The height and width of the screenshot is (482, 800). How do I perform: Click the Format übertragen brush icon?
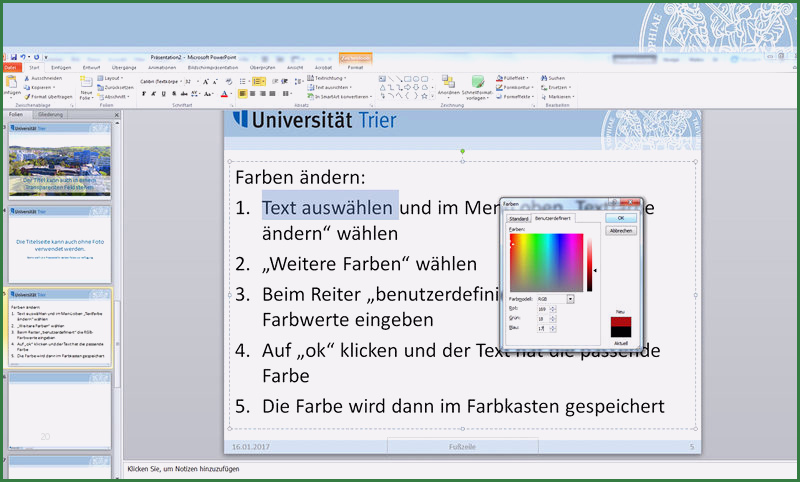[x=27, y=96]
